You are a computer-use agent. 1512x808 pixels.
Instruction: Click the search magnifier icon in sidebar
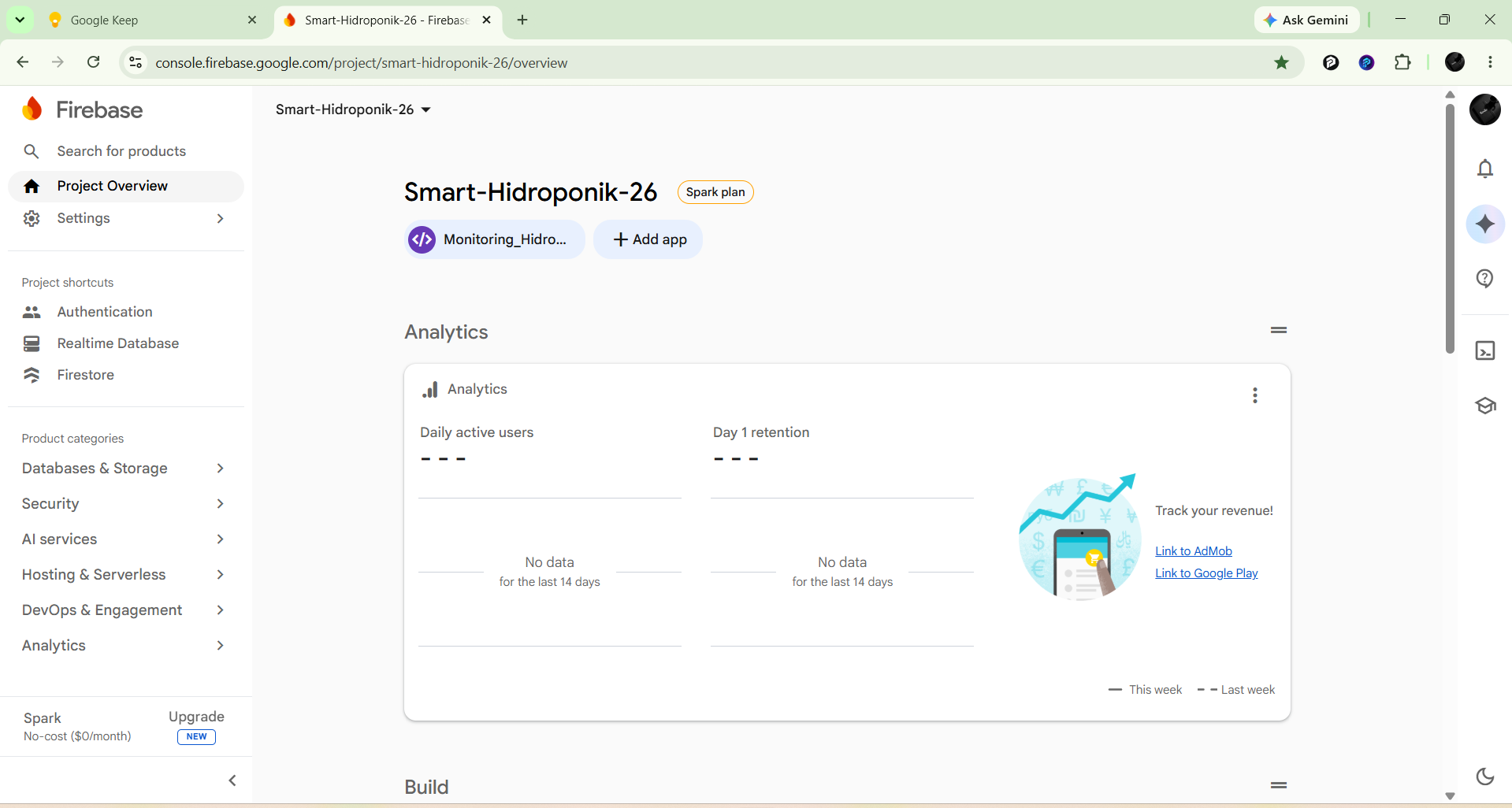[x=32, y=151]
